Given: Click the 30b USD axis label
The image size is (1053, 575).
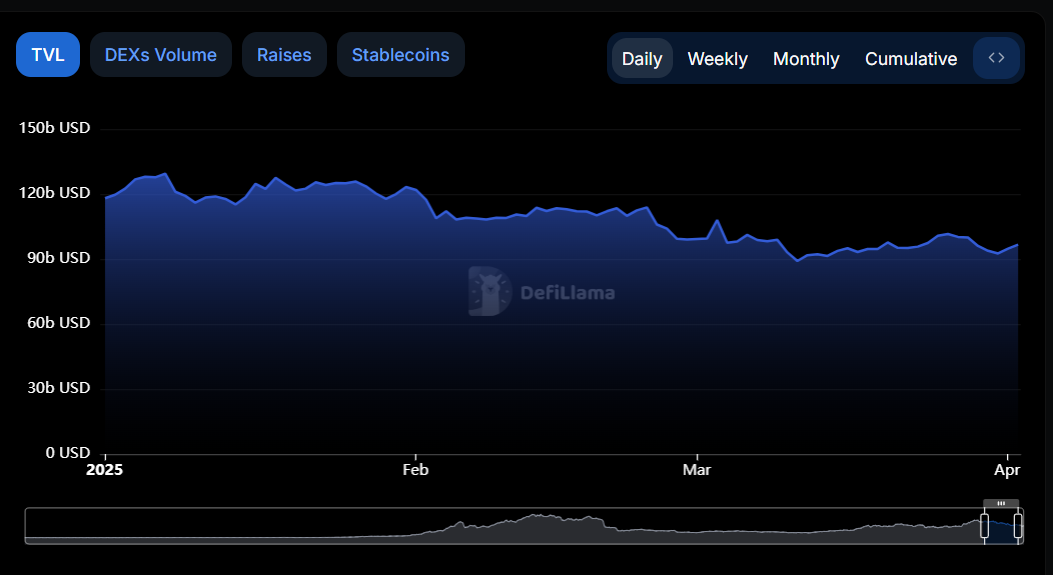Looking at the screenshot, I should [58, 388].
